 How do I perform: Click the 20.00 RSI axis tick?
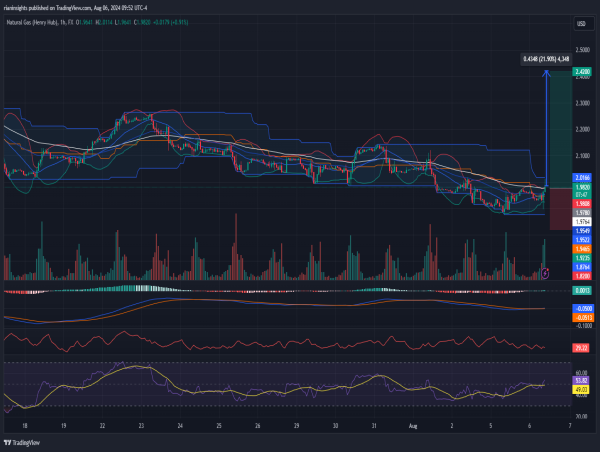(581, 416)
